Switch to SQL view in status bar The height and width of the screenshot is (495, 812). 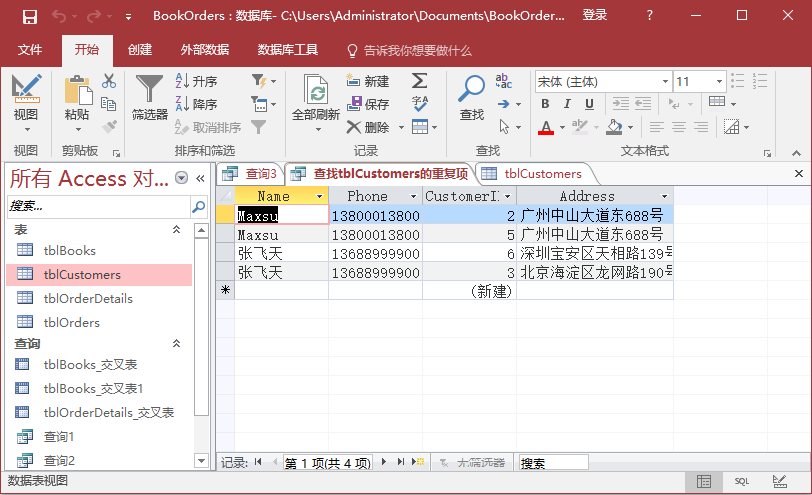pos(741,481)
